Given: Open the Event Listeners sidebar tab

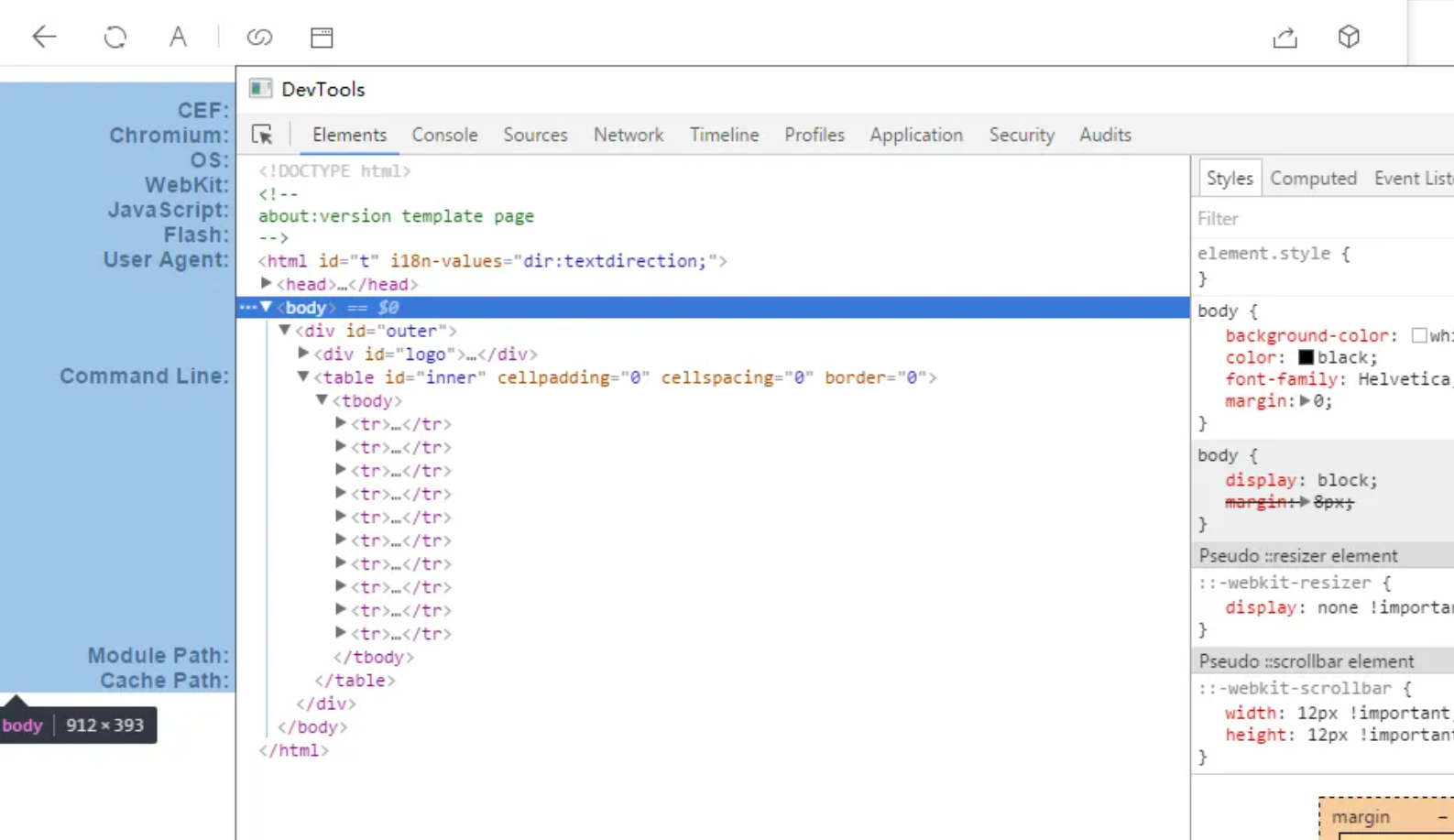Looking at the screenshot, I should coord(1414,179).
